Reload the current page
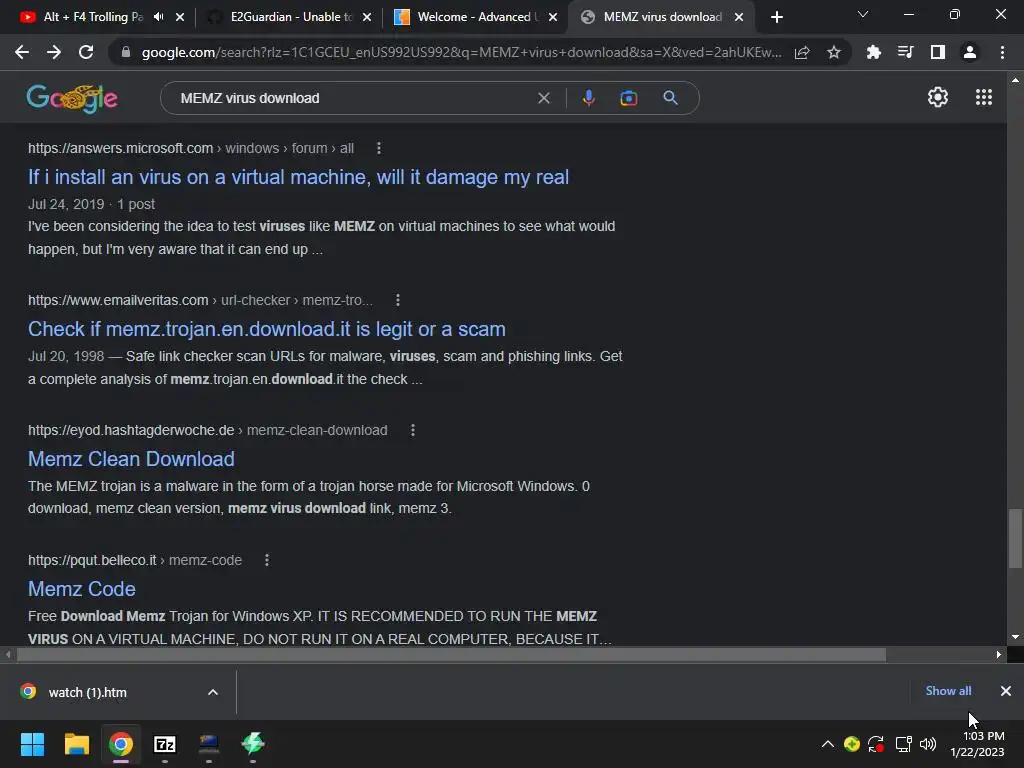1024x768 pixels. (x=86, y=52)
